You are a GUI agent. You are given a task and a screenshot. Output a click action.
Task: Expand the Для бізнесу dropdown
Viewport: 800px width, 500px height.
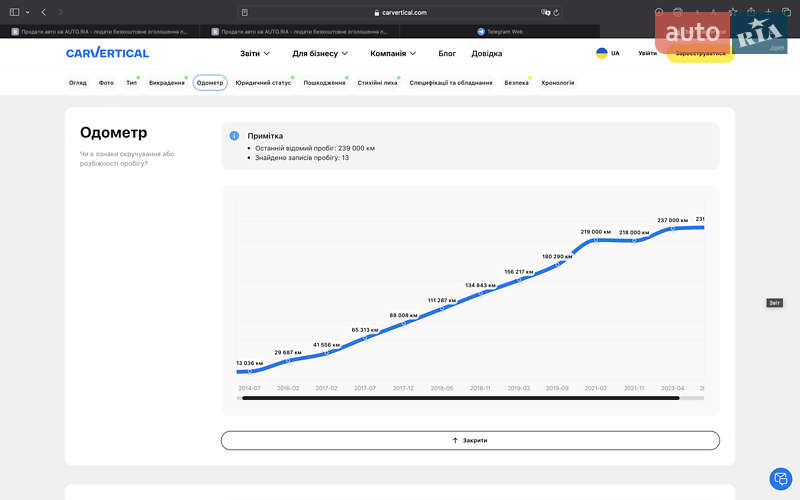[320, 53]
